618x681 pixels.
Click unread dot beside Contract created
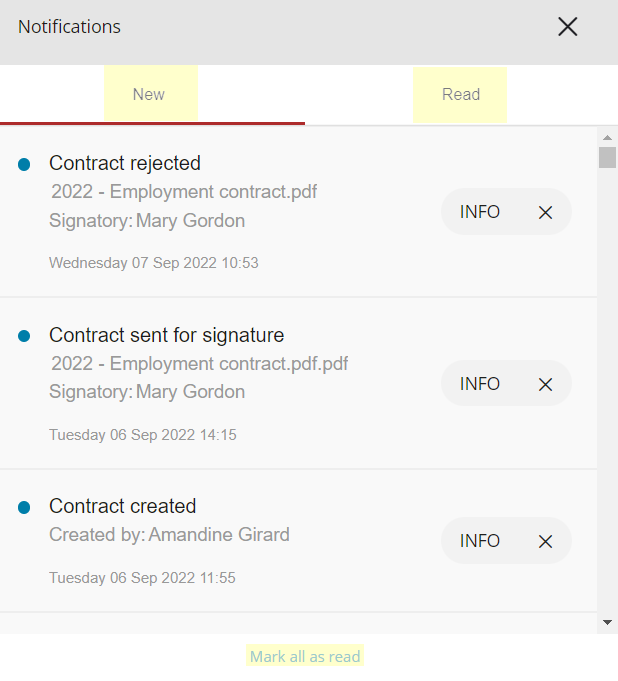pos(24,507)
